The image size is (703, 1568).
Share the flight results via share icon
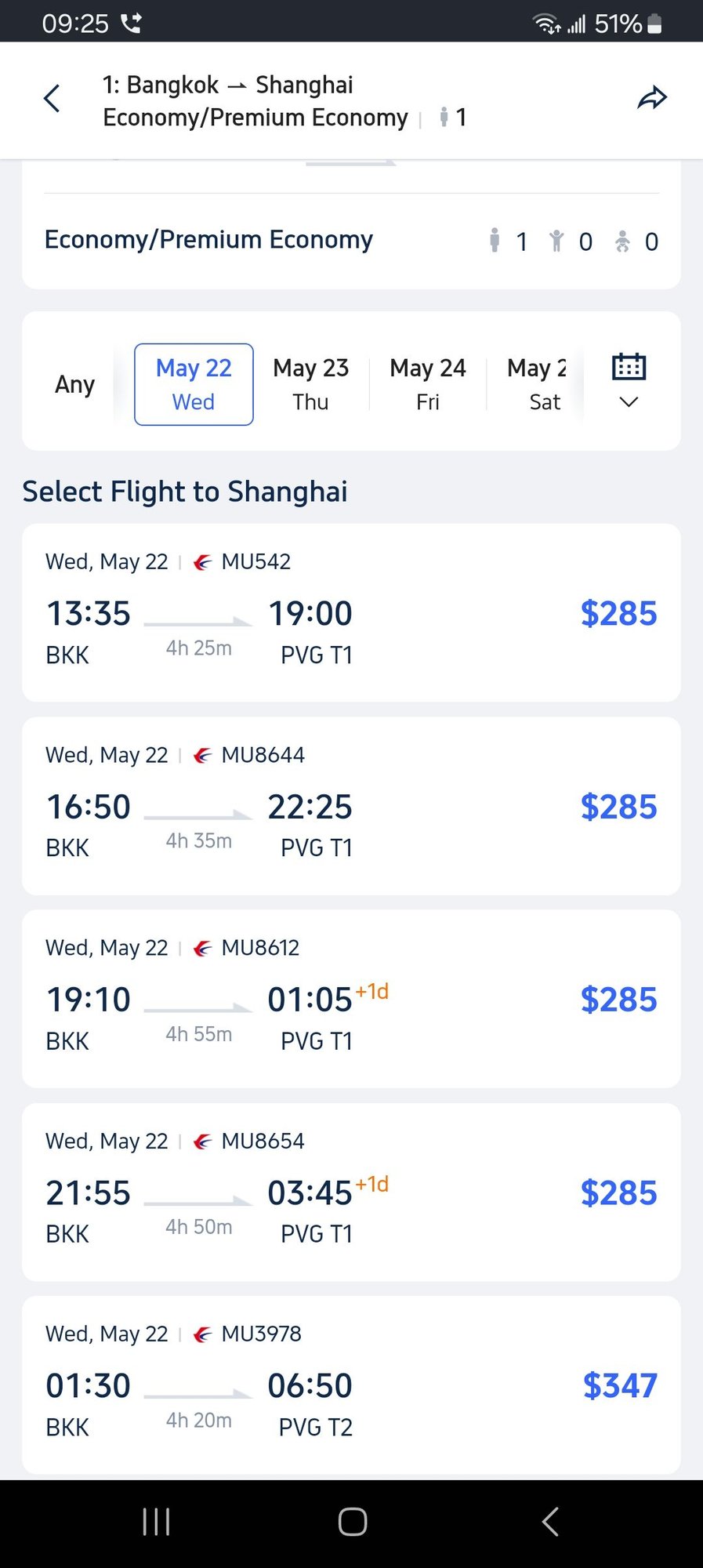pos(652,99)
